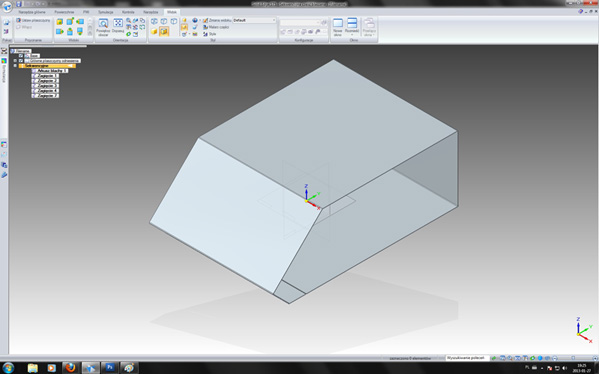Select Zagięcie 1 in feature tree
Image resolution: width=599 pixels, height=374 pixels.
point(45,76)
